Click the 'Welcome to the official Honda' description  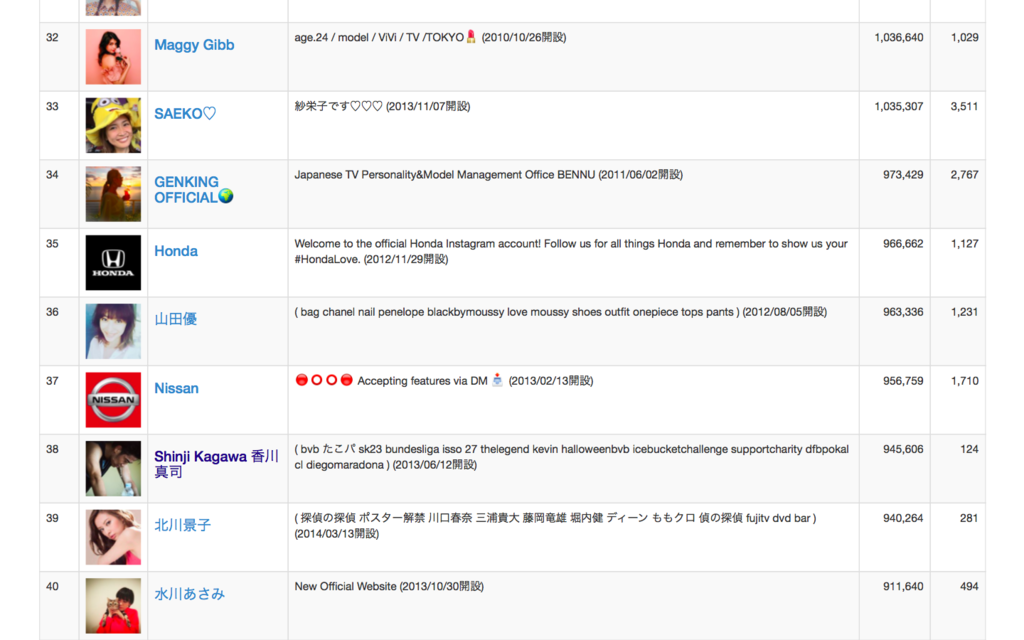tap(571, 251)
